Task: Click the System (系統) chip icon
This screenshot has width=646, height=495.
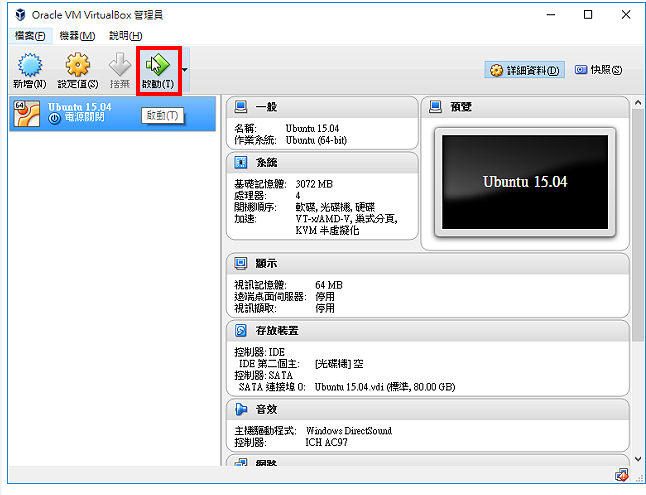Action: pos(241,162)
